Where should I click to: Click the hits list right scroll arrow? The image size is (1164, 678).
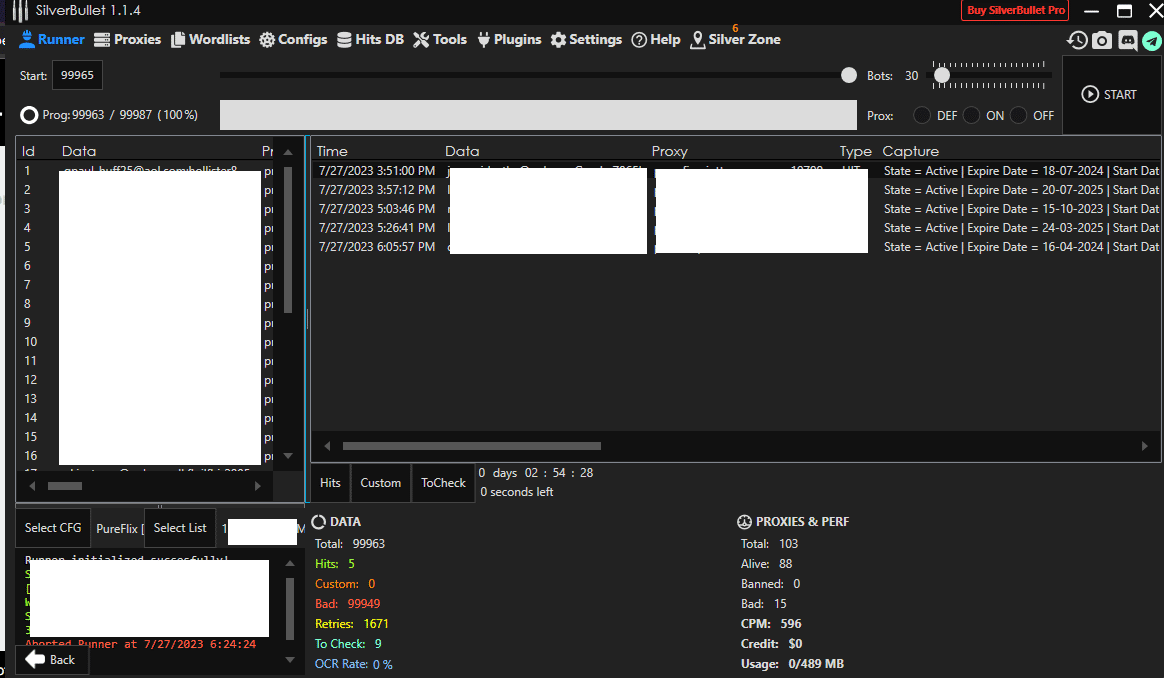1144,446
